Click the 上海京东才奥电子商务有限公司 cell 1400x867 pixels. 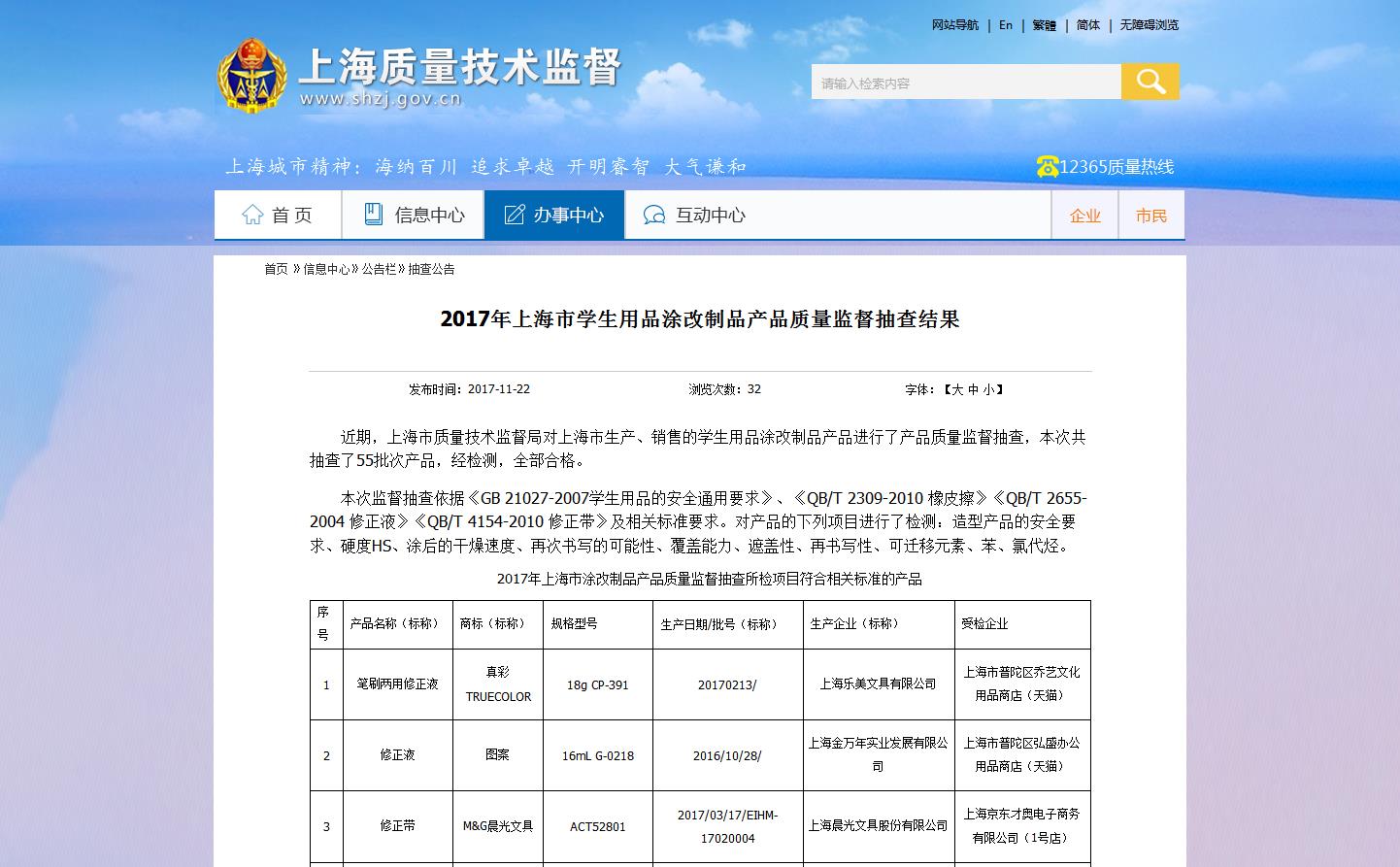coord(1021,825)
